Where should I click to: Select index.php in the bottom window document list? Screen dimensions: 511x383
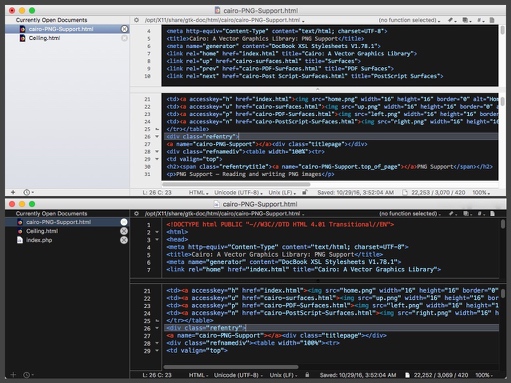point(67,240)
